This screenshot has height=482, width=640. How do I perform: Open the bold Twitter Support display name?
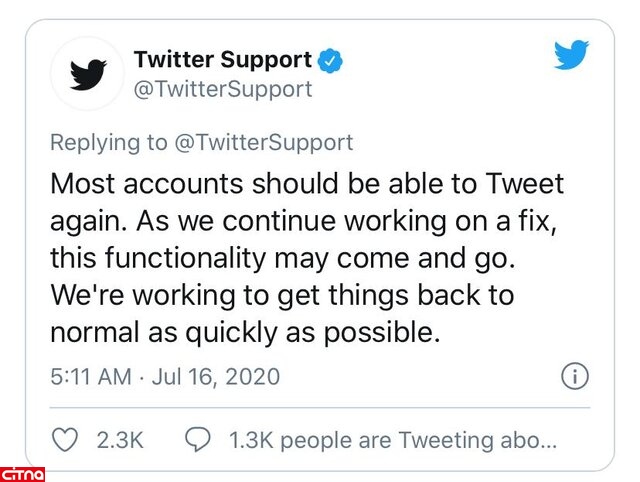pos(223,60)
